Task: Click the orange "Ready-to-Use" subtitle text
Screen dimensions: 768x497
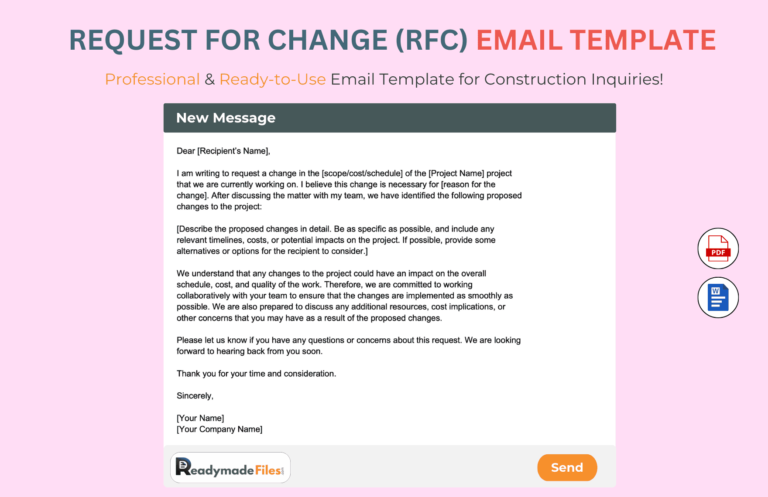Action: click(272, 79)
